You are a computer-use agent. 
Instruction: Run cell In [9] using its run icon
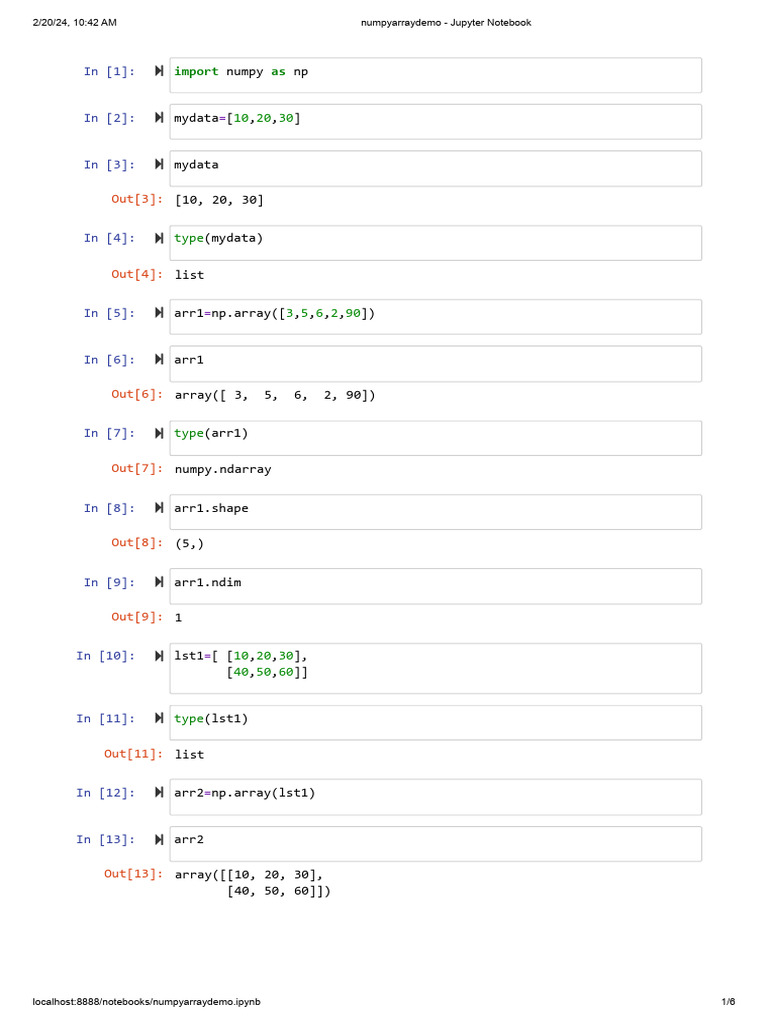coord(159,582)
